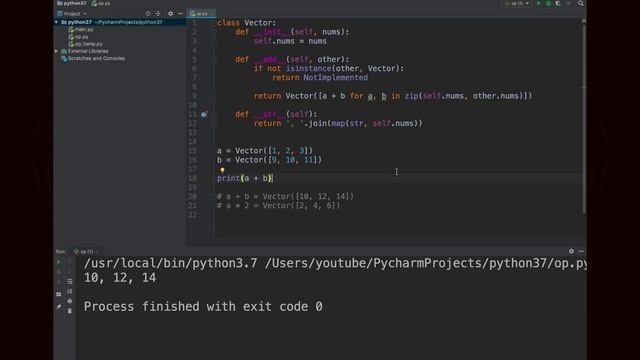Open the Project panel settings gear
The image size is (640, 360).
[170, 13]
